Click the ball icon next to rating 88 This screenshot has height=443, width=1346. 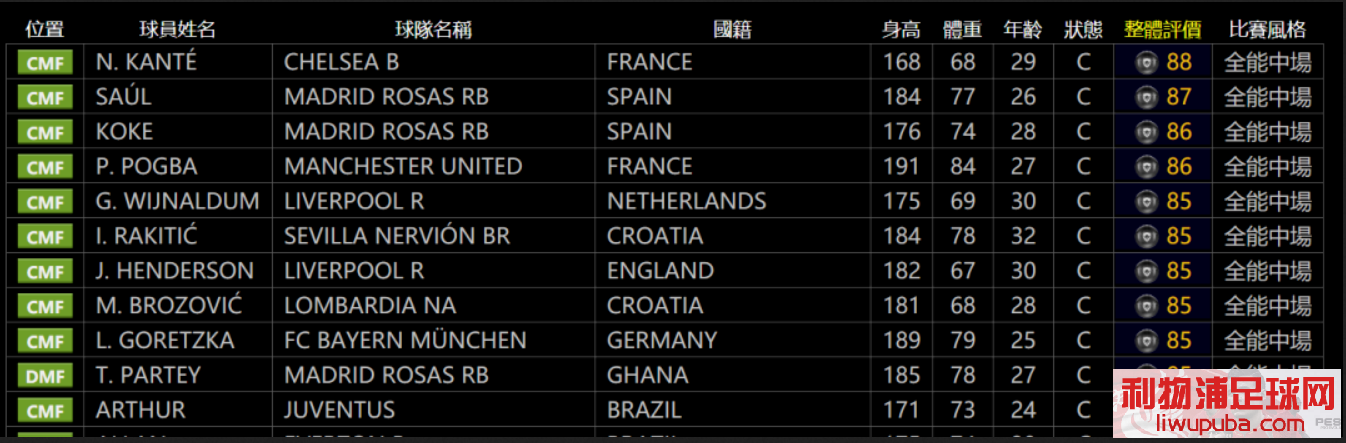coord(1146,63)
